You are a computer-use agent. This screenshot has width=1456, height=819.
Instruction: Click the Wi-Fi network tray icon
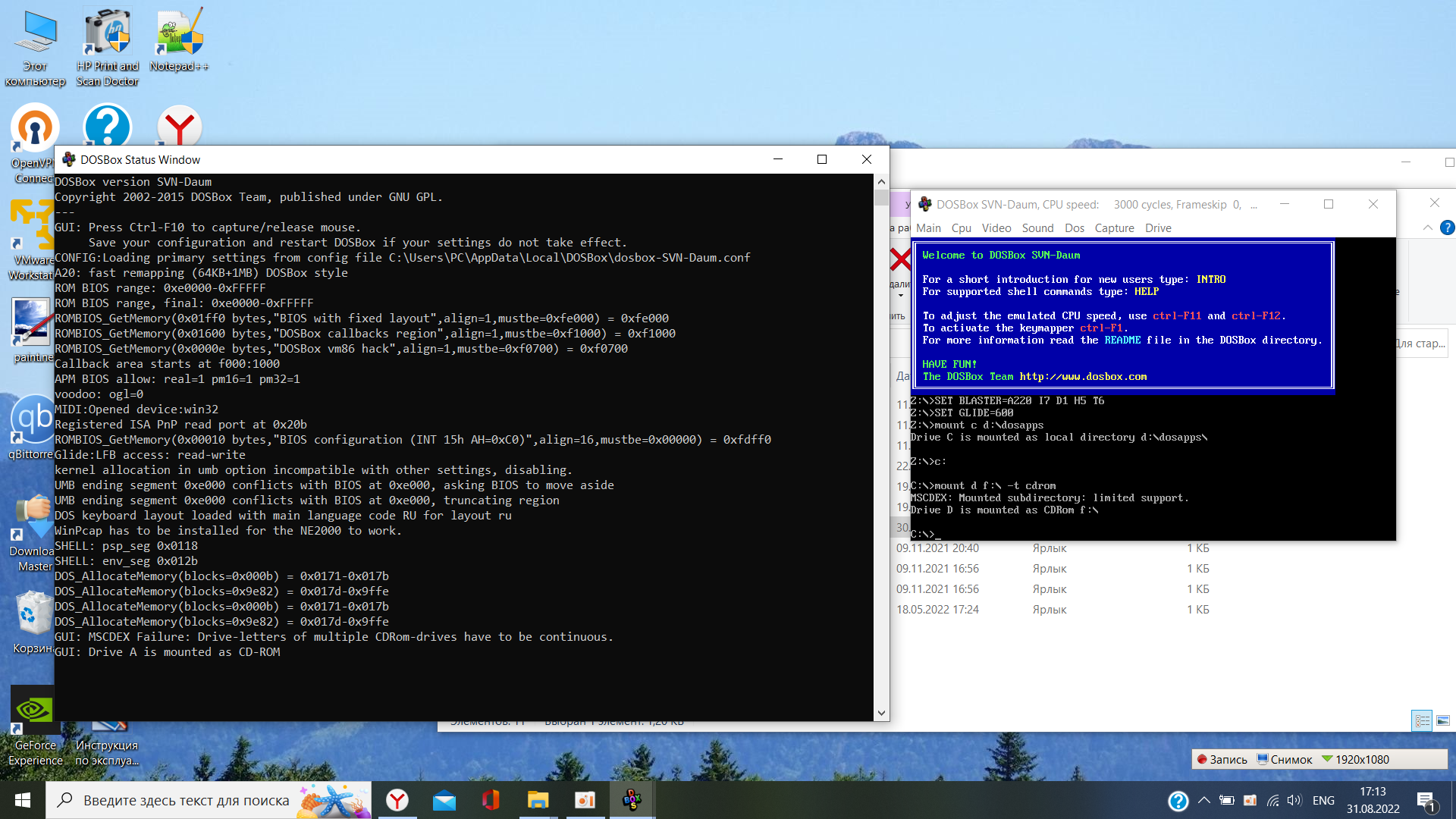(x=1272, y=800)
